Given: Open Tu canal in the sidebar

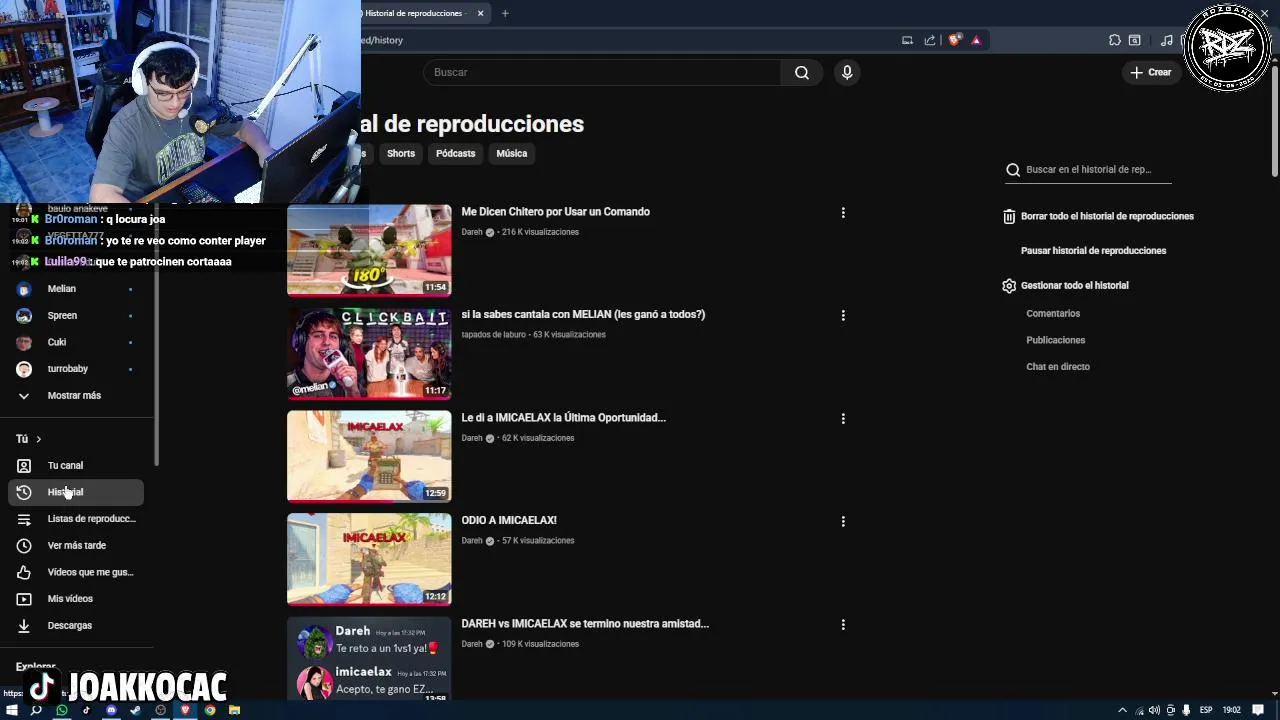Looking at the screenshot, I should pyautogui.click(x=76, y=465).
